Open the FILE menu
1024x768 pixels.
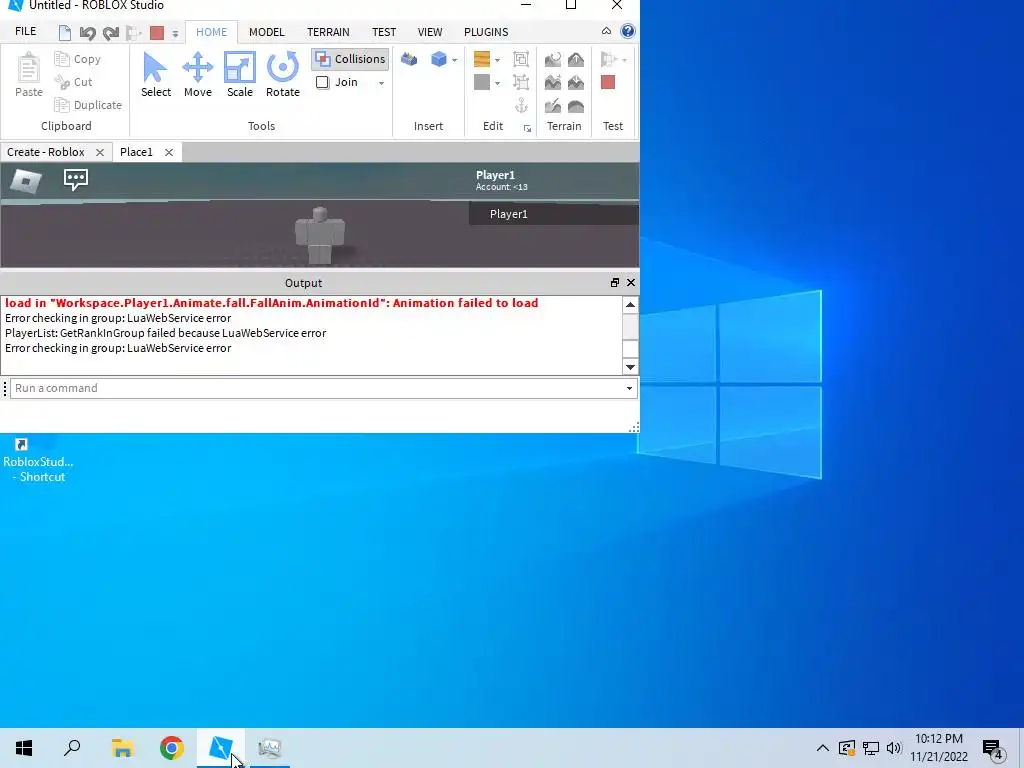[x=25, y=31]
